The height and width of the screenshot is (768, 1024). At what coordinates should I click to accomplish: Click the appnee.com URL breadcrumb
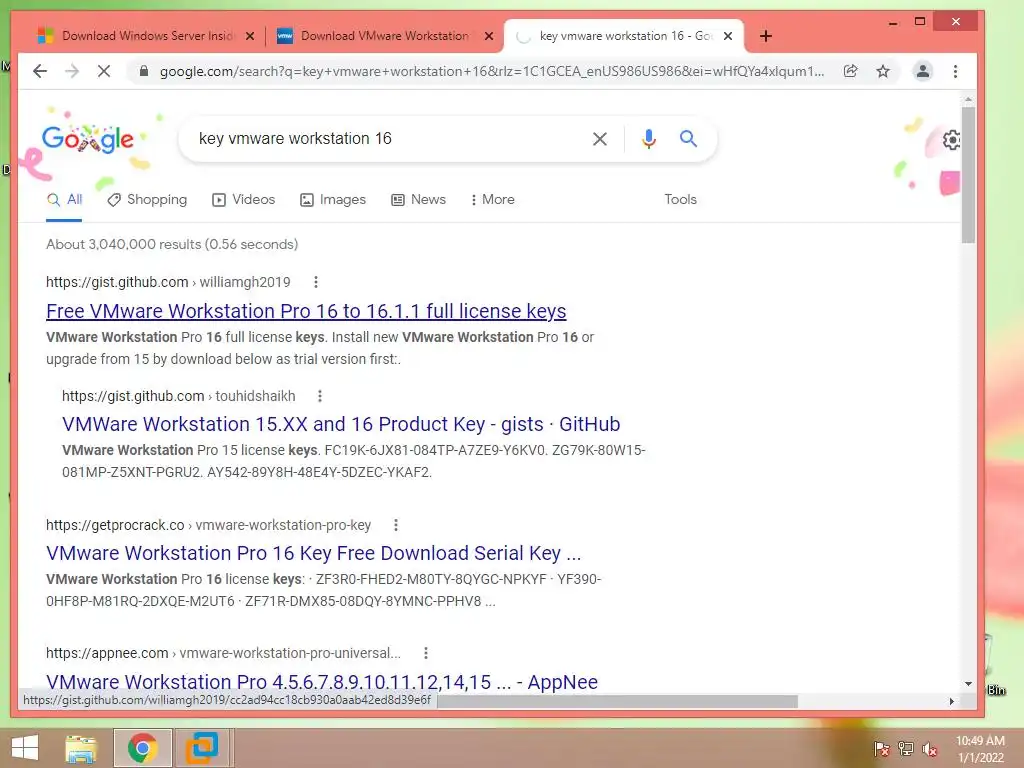click(x=223, y=653)
